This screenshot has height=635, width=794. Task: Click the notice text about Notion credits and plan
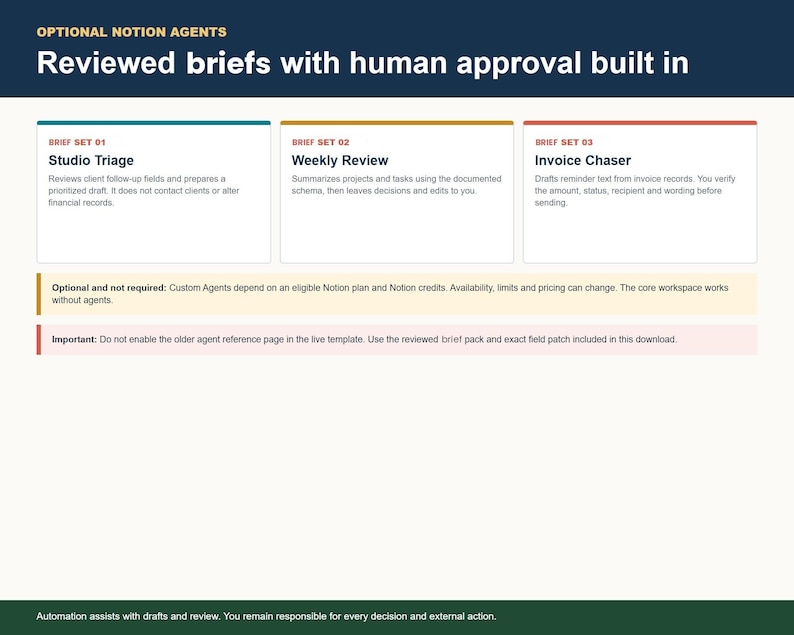390,294
